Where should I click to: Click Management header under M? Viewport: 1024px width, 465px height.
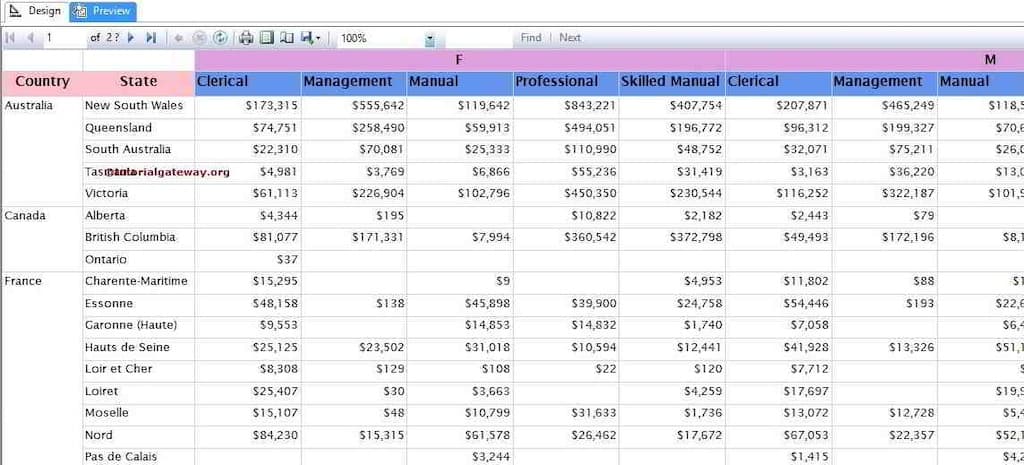click(885, 82)
